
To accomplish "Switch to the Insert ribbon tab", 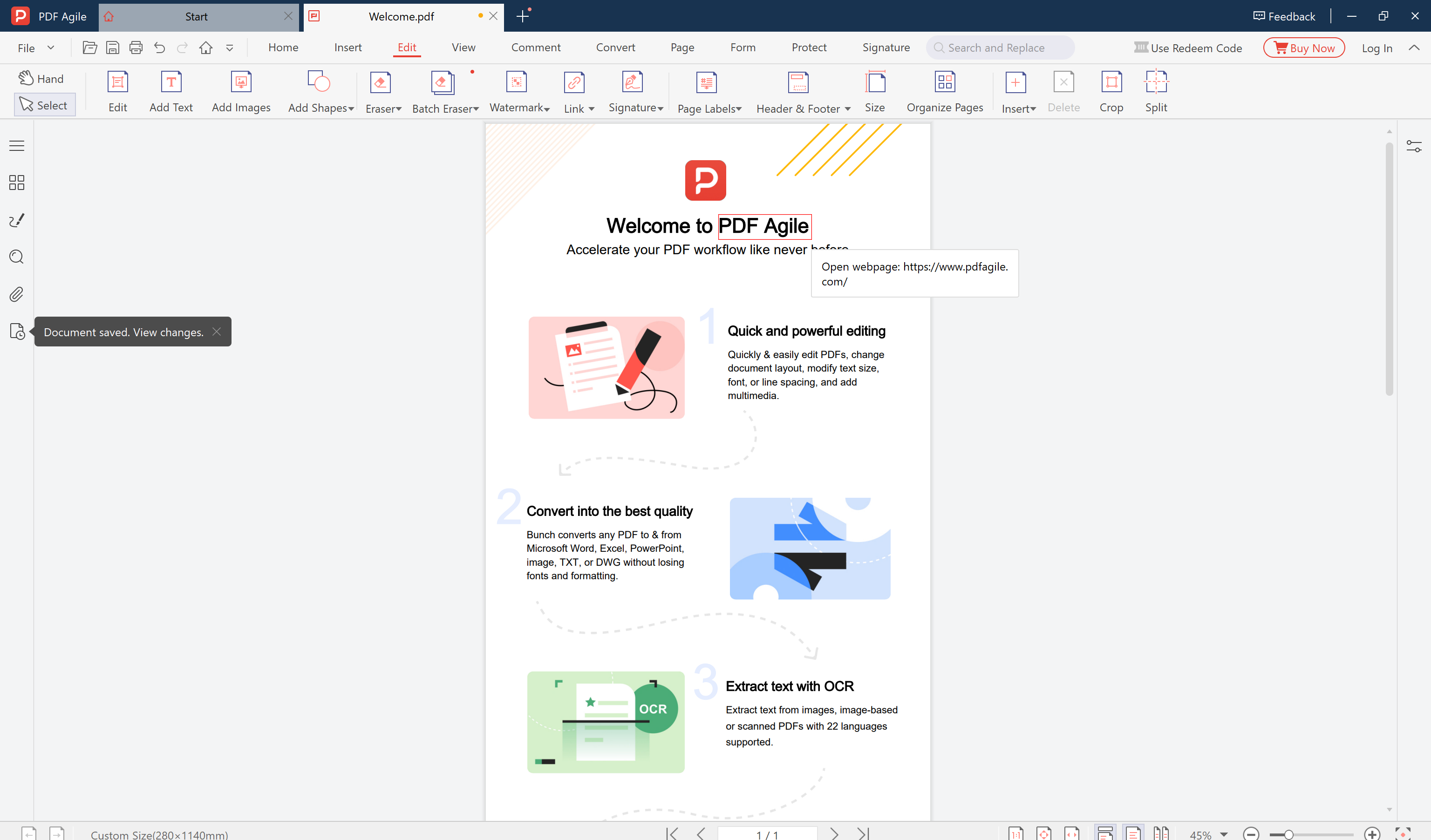I will pyautogui.click(x=348, y=47).
